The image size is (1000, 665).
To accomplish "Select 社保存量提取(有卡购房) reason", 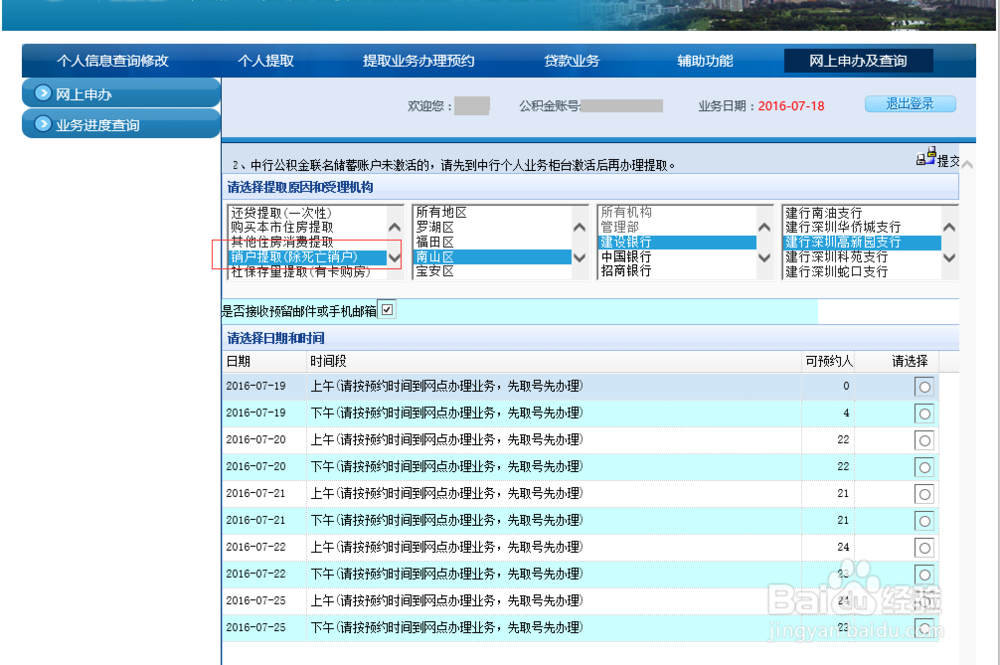I will pyautogui.click(x=306, y=272).
